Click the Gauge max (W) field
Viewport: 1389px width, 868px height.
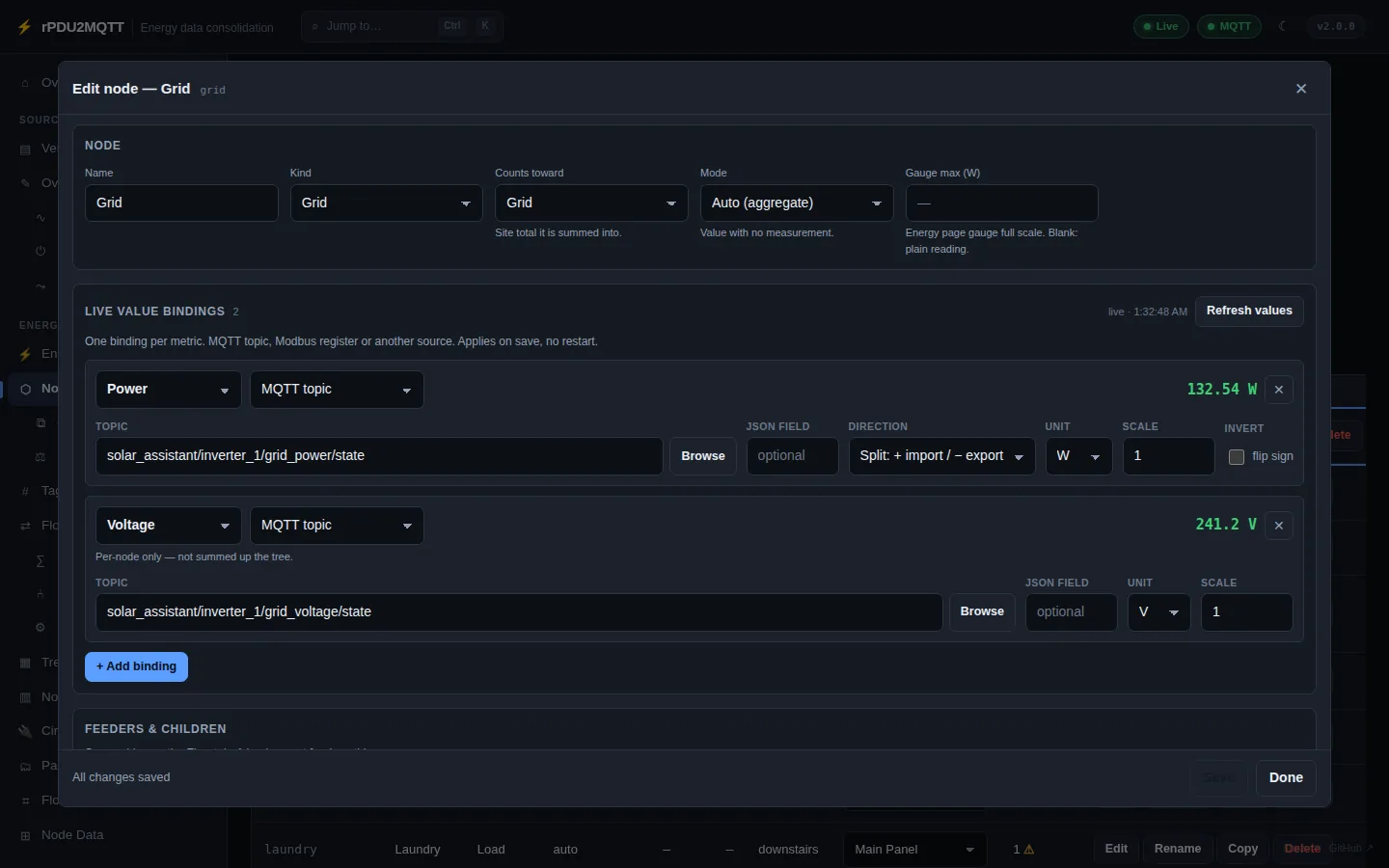tap(1001, 203)
